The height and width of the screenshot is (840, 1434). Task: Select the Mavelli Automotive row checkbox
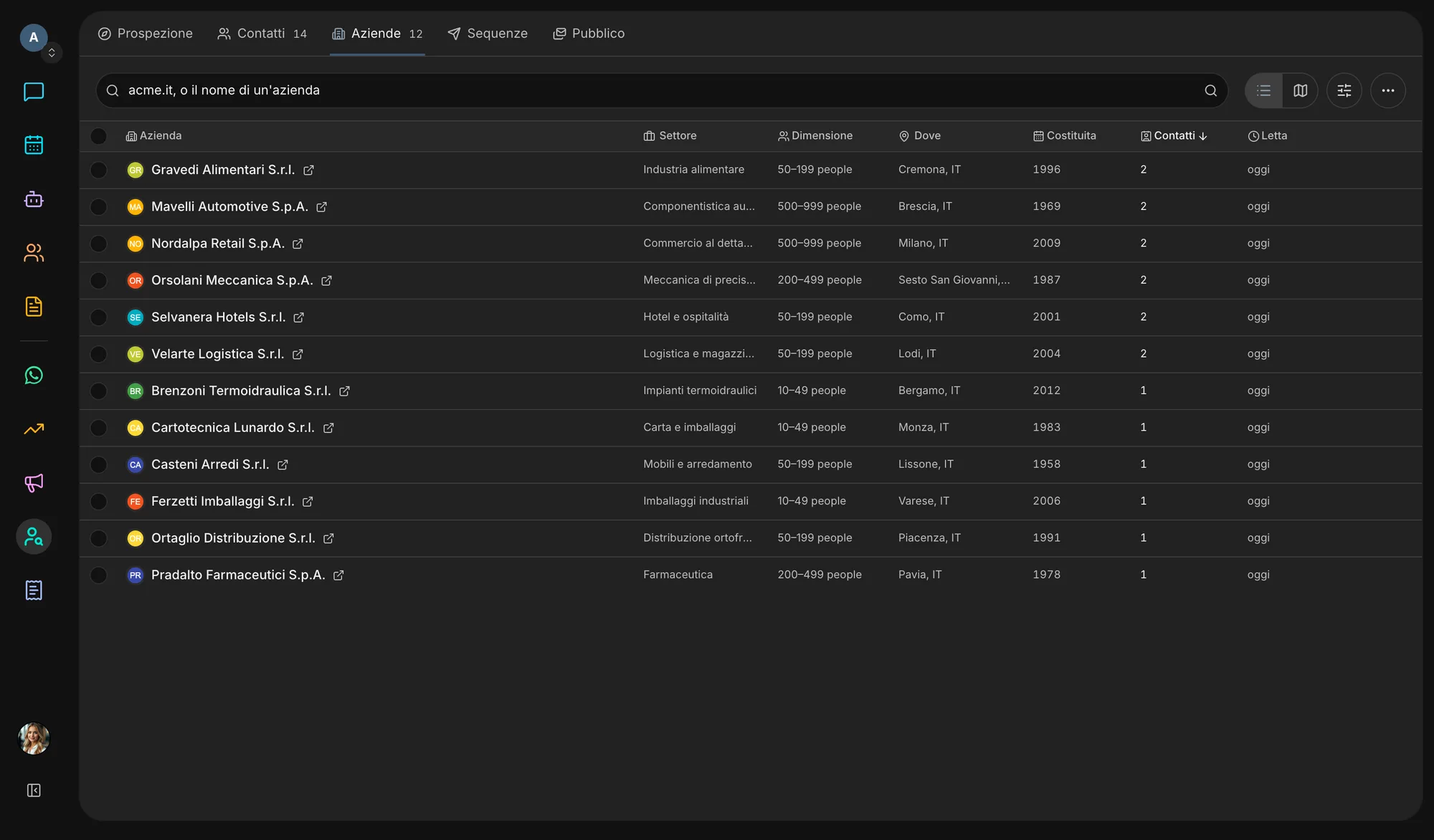click(99, 207)
